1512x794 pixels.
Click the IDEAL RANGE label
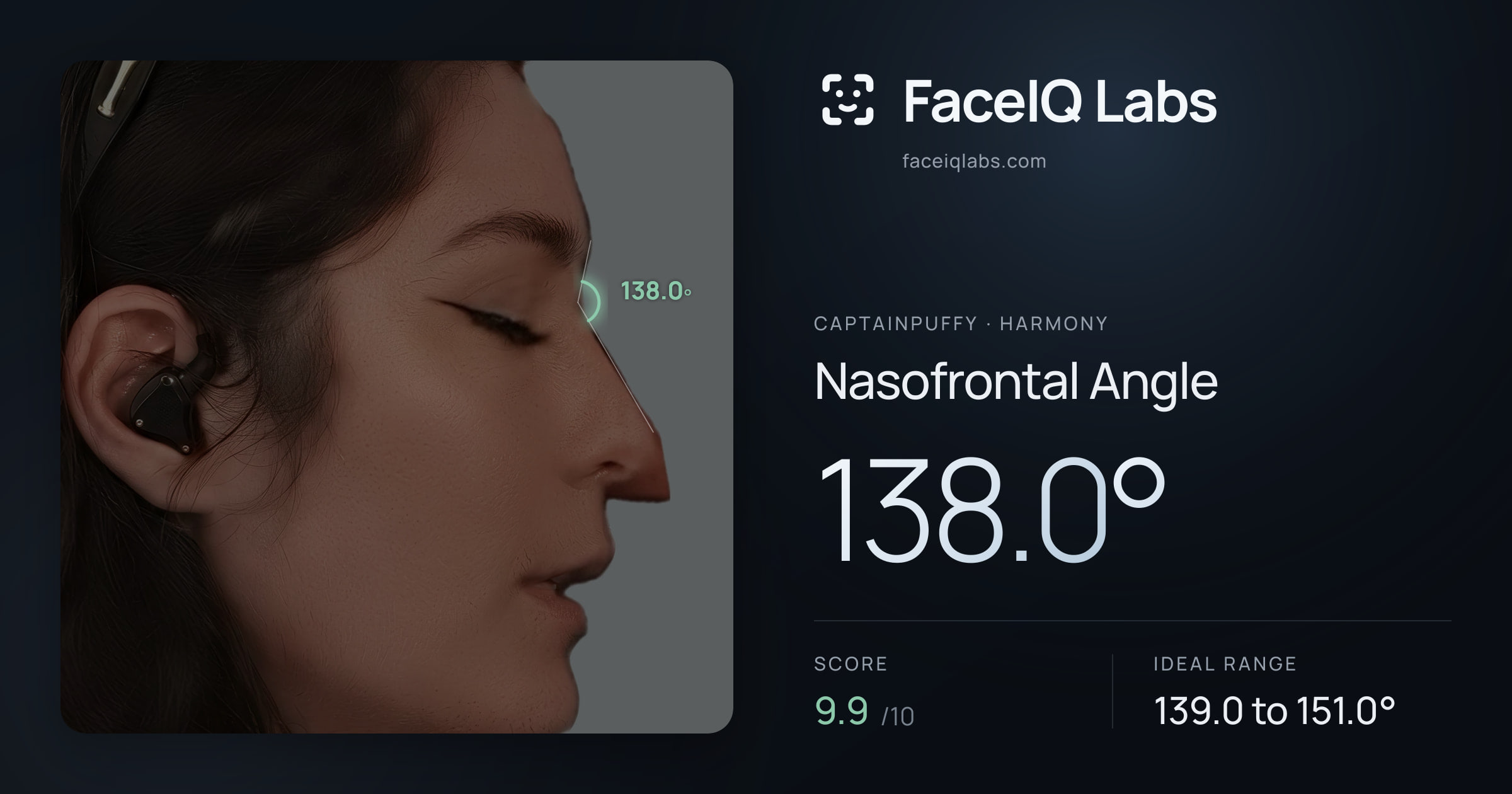point(1225,664)
